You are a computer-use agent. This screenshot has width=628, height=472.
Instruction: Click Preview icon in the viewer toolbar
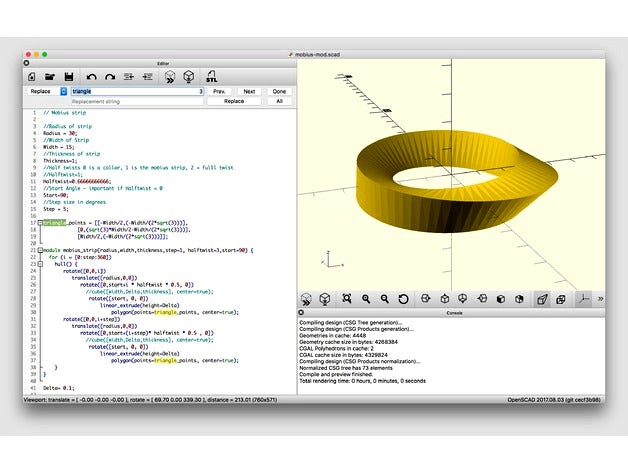(306, 299)
